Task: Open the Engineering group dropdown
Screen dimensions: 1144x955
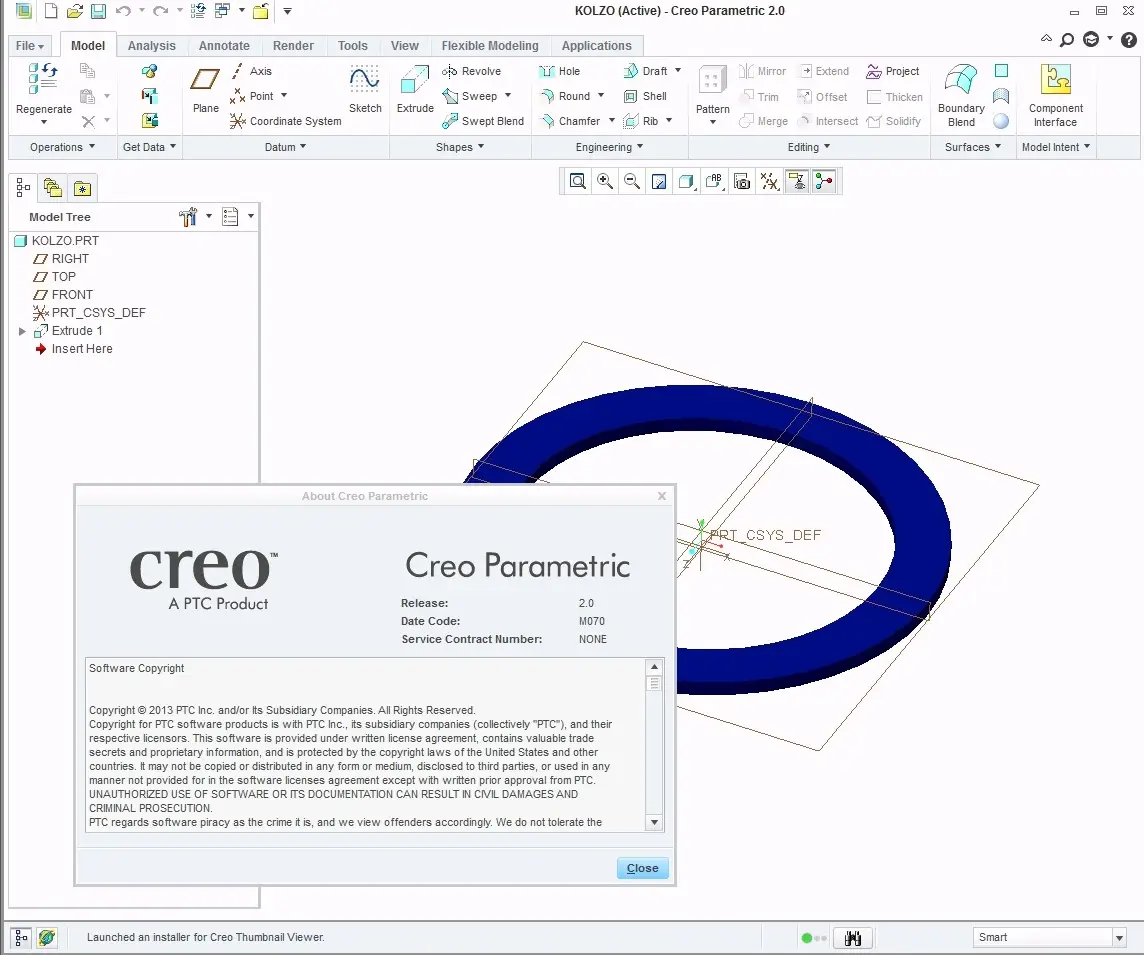Action: tap(610, 147)
